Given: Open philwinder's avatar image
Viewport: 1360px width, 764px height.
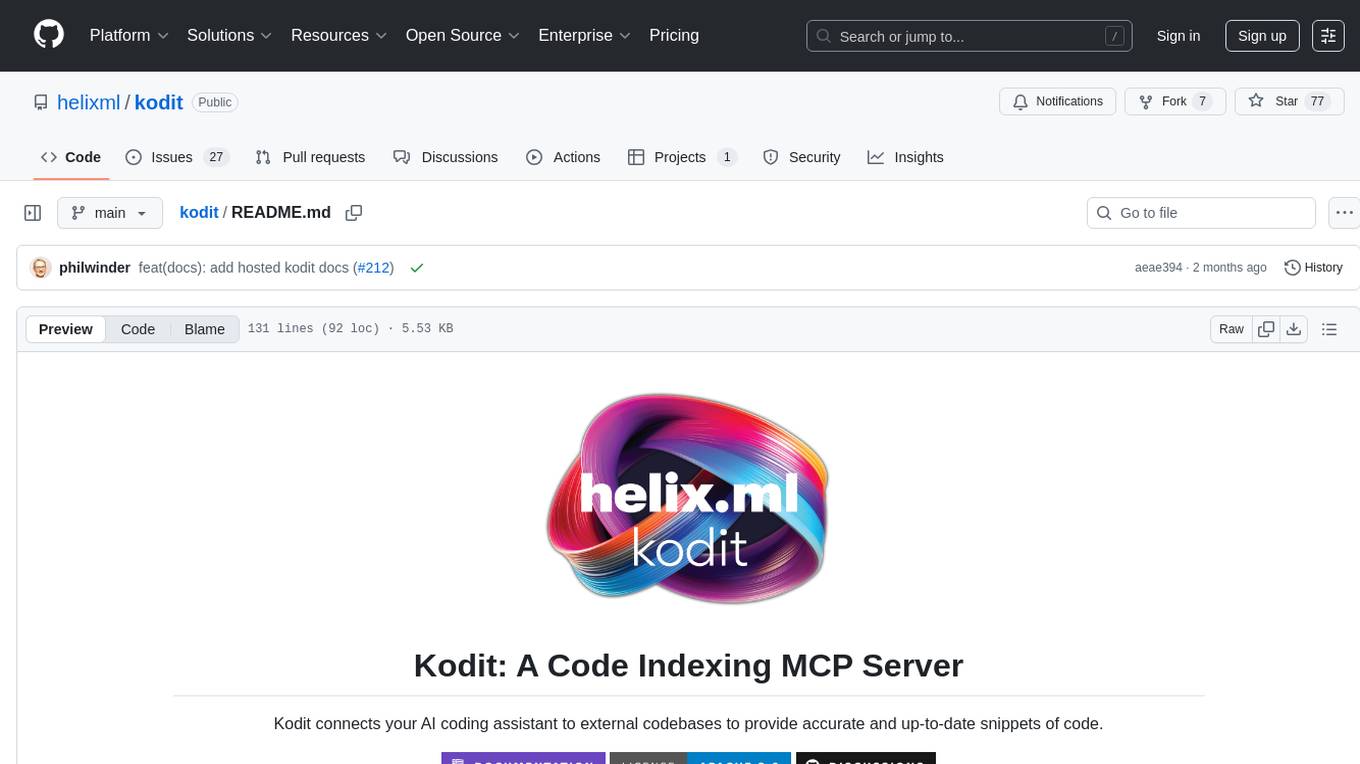Looking at the screenshot, I should pos(41,268).
